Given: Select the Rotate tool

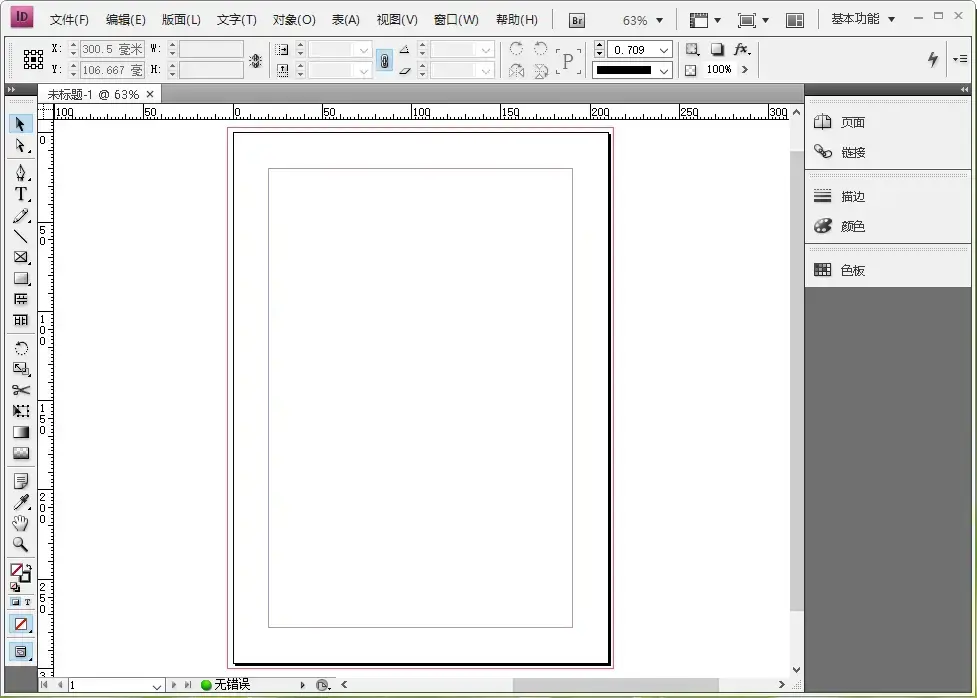Looking at the screenshot, I should point(21,348).
